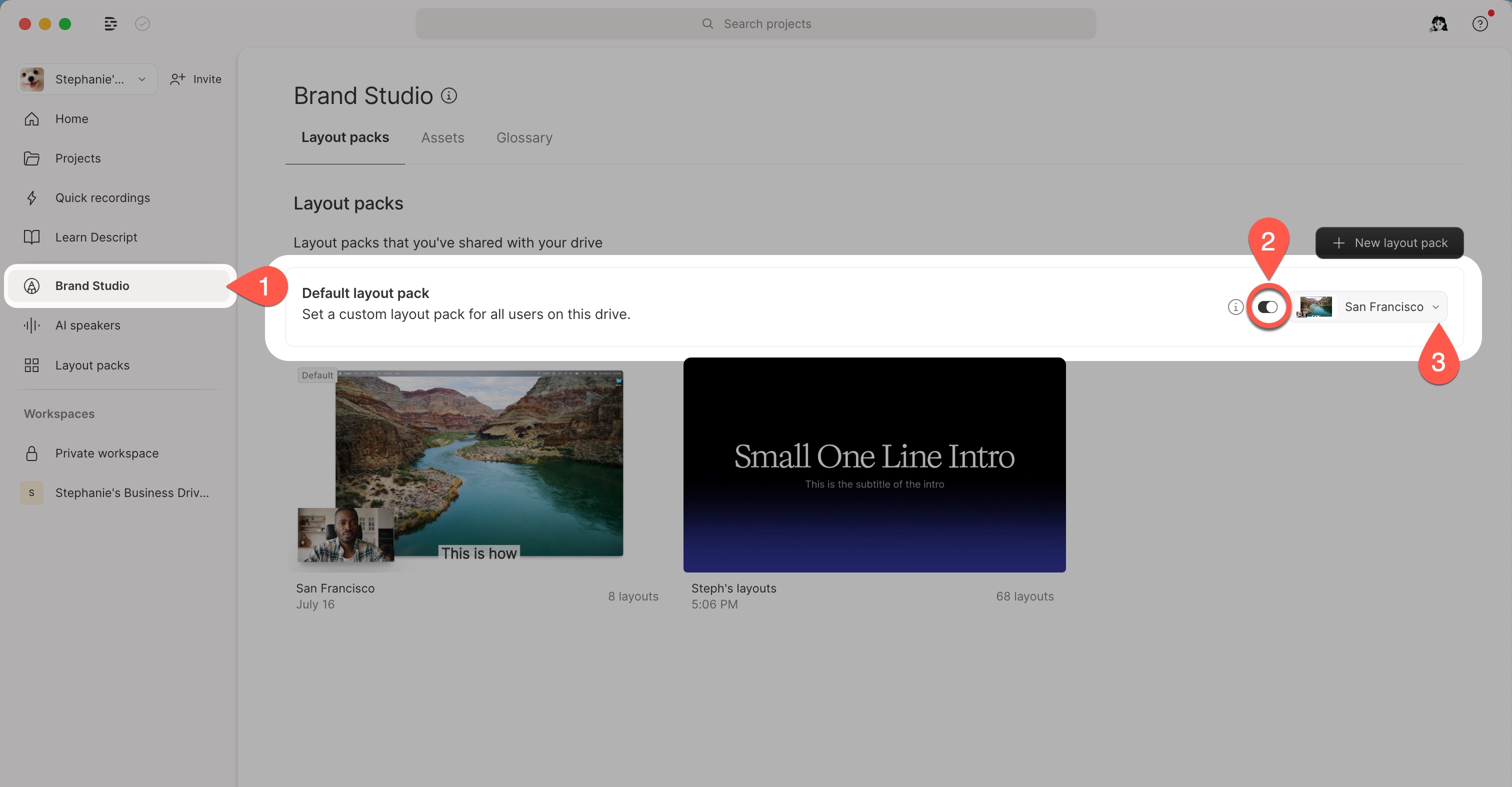Open Private workspace lock icon
Image resolution: width=1512 pixels, height=787 pixels.
[31, 453]
